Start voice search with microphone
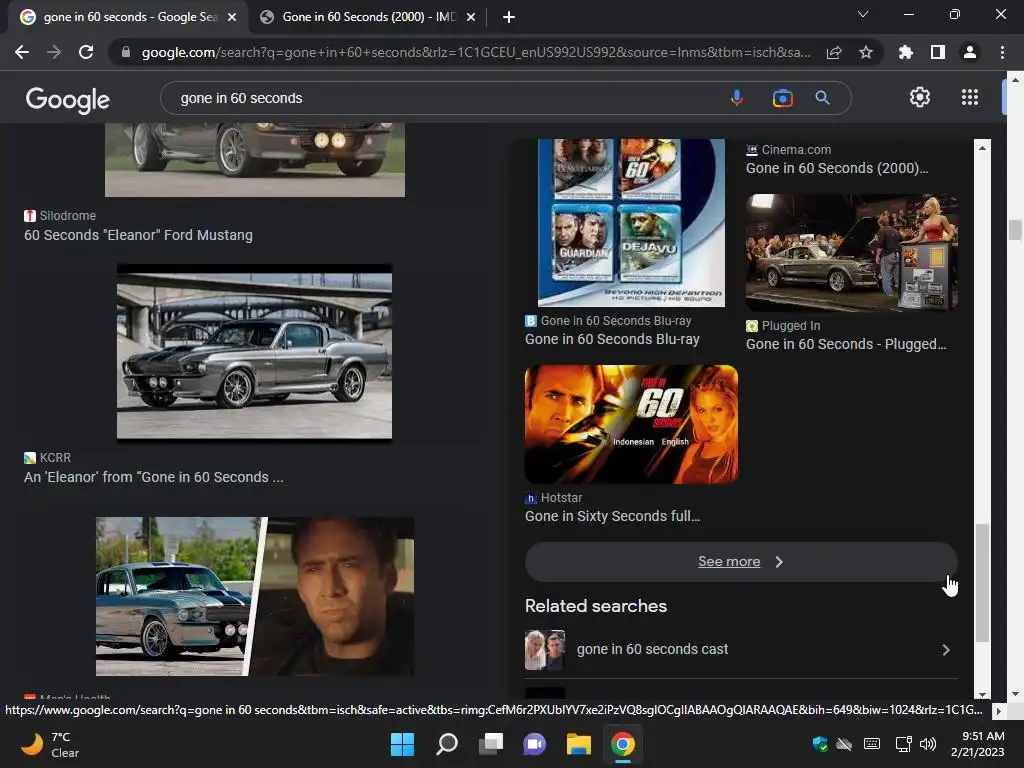 (x=737, y=98)
